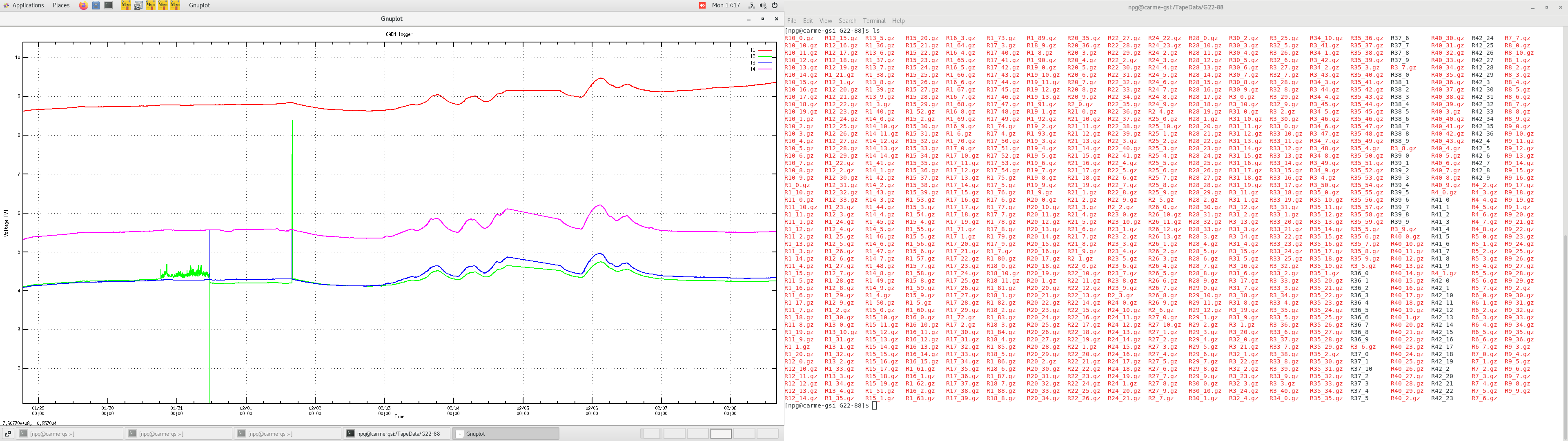Switch to Gnuplot window in taskbar
This screenshot has height=441, width=1568.
[505, 434]
